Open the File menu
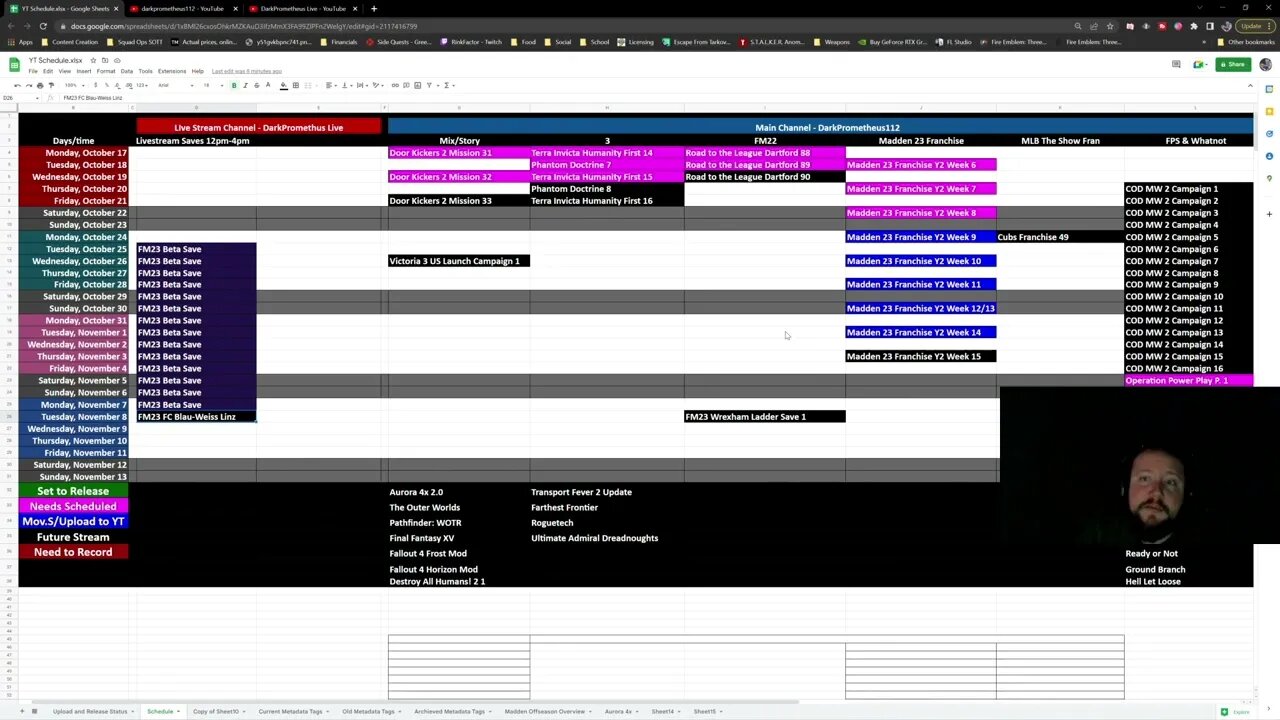Image resolution: width=1280 pixels, height=720 pixels. point(33,71)
